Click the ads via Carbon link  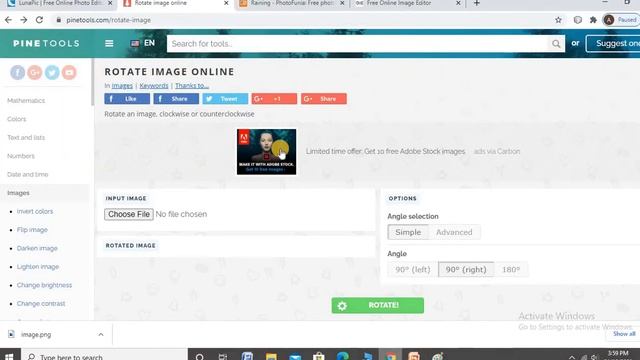[x=497, y=151]
